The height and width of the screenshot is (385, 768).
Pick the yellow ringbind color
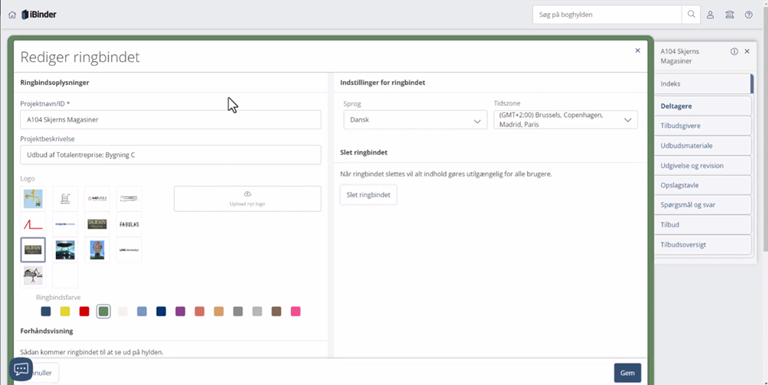pyautogui.click(x=65, y=312)
